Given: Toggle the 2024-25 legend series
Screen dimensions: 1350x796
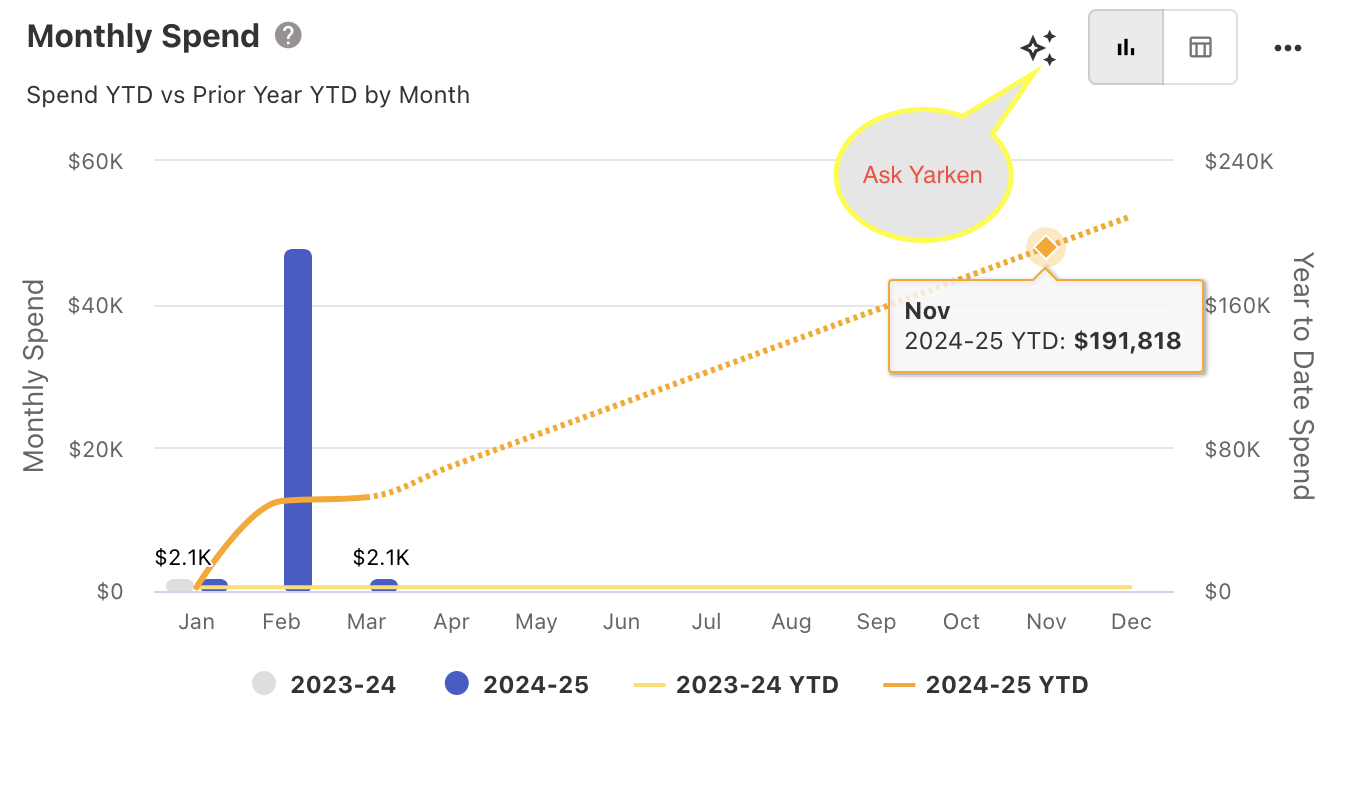Looking at the screenshot, I should pos(516,685).
